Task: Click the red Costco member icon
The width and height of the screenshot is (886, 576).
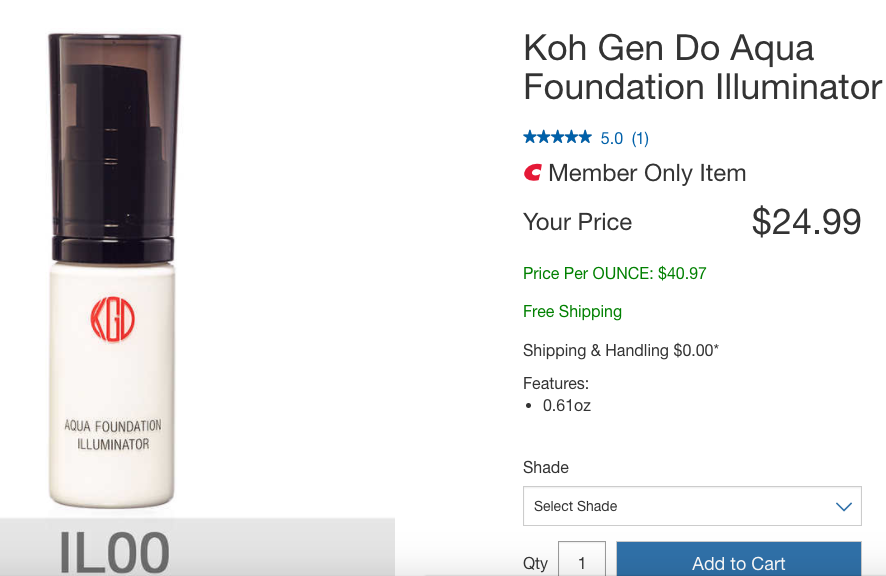Action: coord(532,172)
